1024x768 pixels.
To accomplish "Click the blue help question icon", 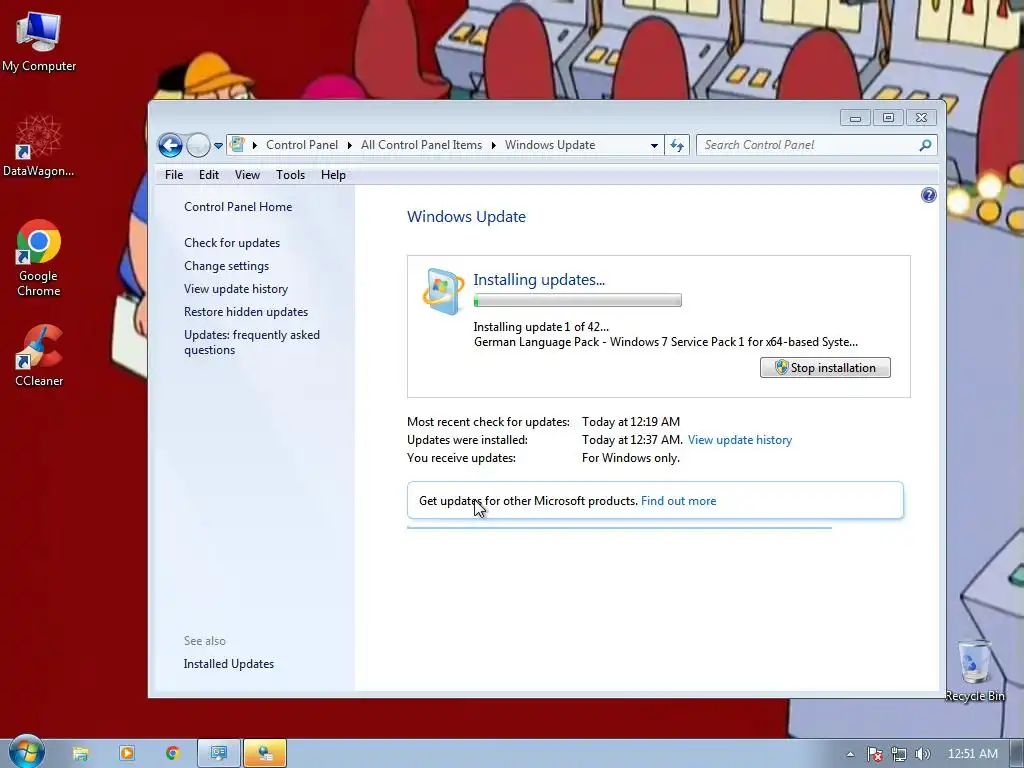I will [x=928, y=195].
